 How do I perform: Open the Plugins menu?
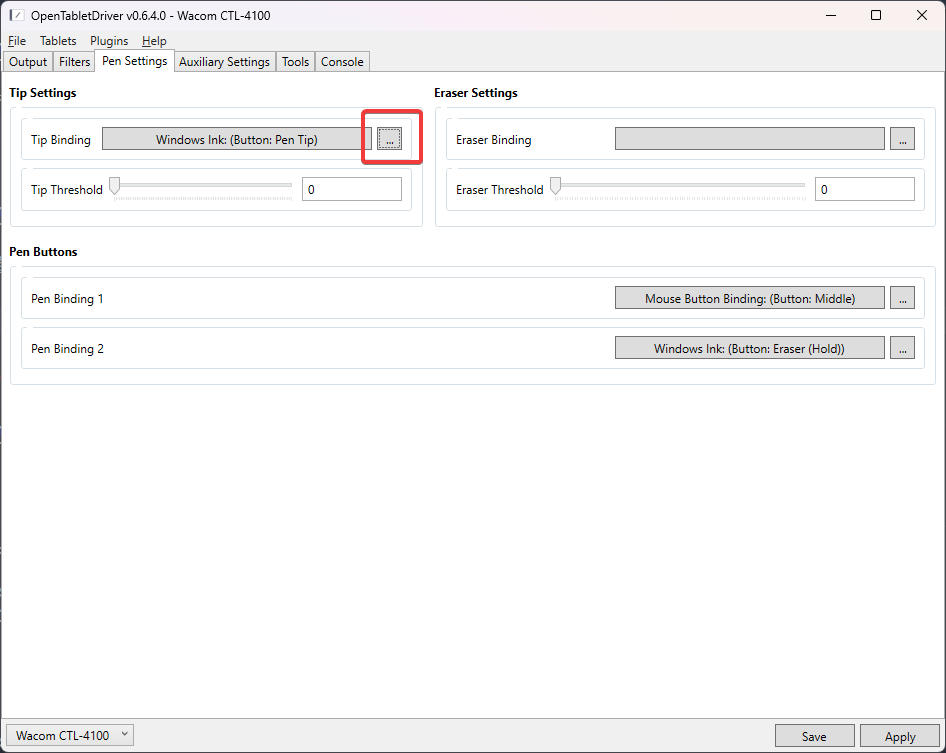pyautogui.click(x=109, y=40)
